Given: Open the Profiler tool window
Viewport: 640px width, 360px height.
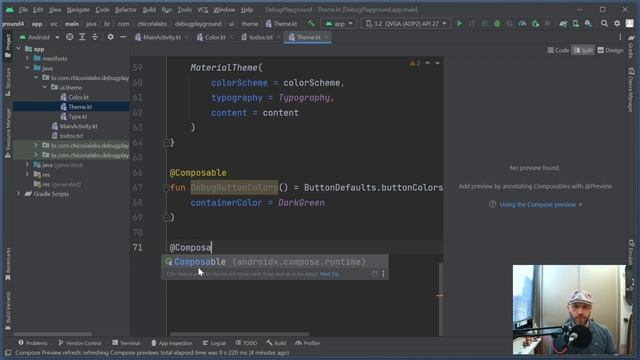Looking at the screenshot, I should coord(308,343).
